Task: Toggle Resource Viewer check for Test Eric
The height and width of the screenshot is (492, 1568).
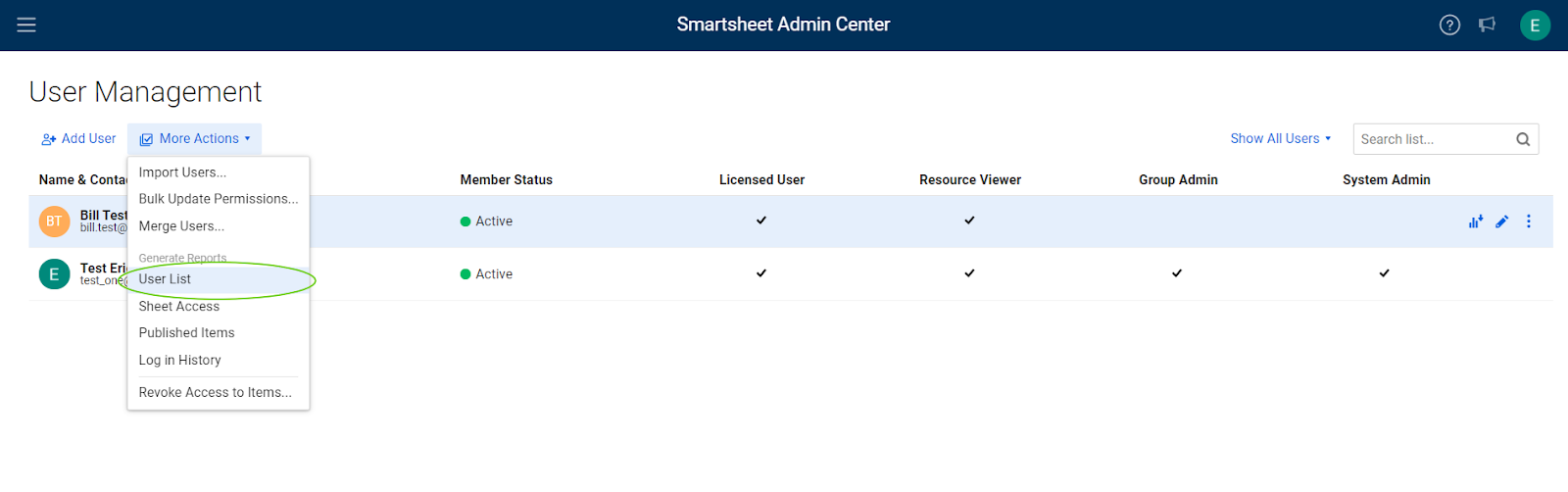Action: [969, 273]
